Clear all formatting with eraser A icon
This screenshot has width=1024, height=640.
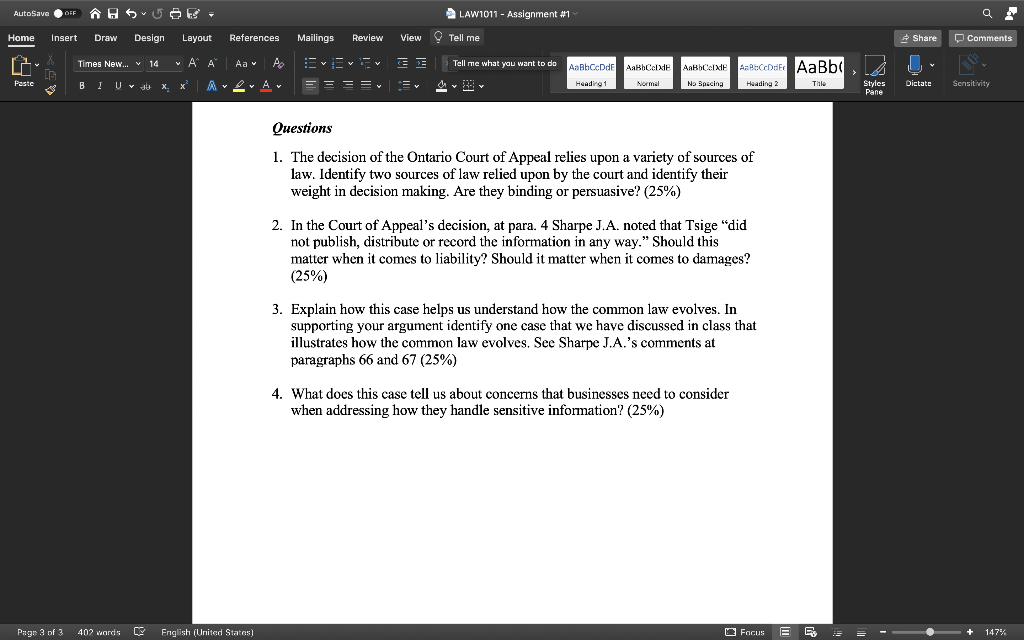[x=278, y=63]
